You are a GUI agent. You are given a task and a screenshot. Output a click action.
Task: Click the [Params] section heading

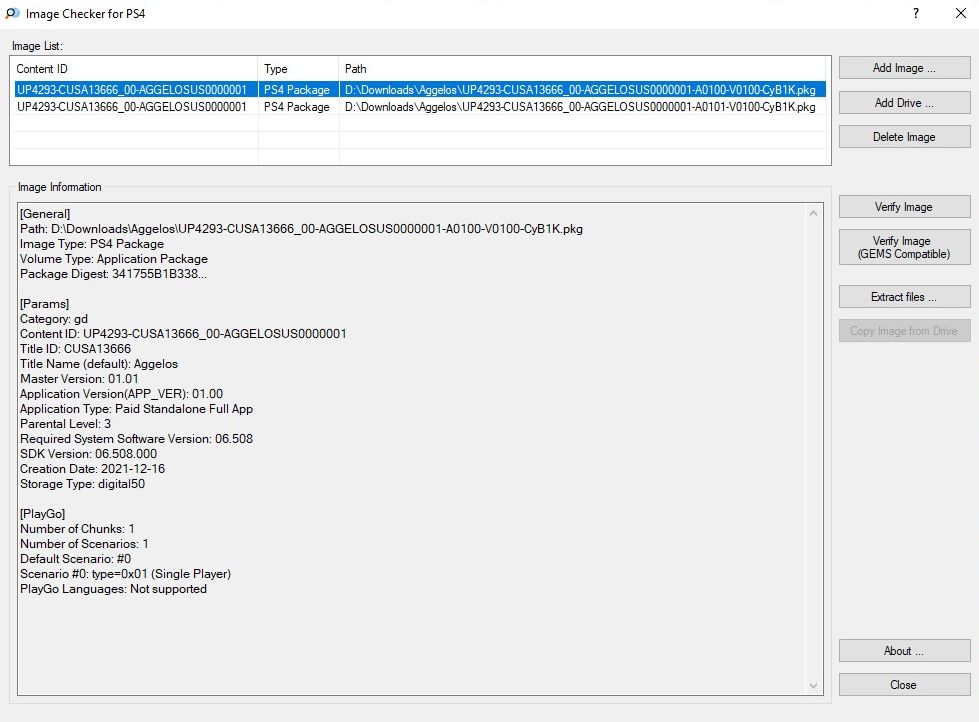click(44, 304)
